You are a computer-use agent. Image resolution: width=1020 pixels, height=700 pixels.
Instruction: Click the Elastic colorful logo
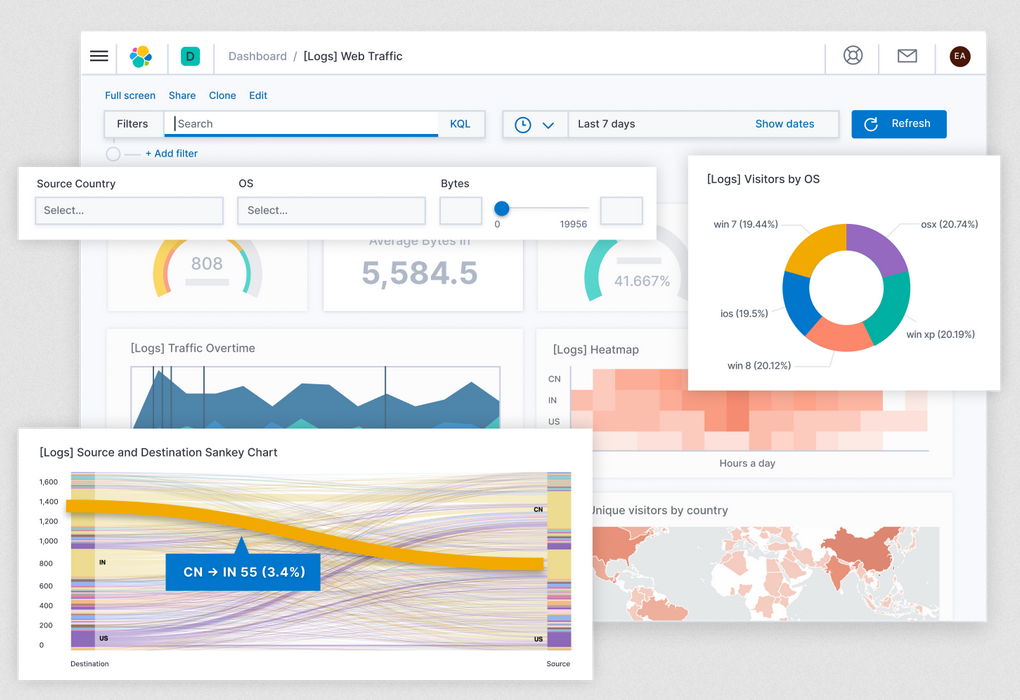tap(141, 57)
